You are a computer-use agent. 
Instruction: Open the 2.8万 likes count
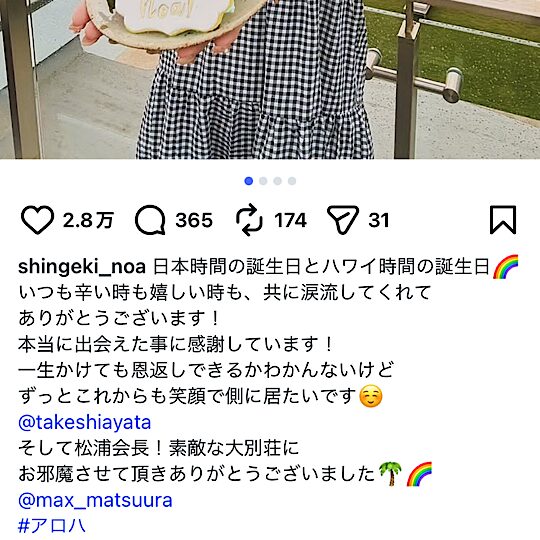coord(88,220)
